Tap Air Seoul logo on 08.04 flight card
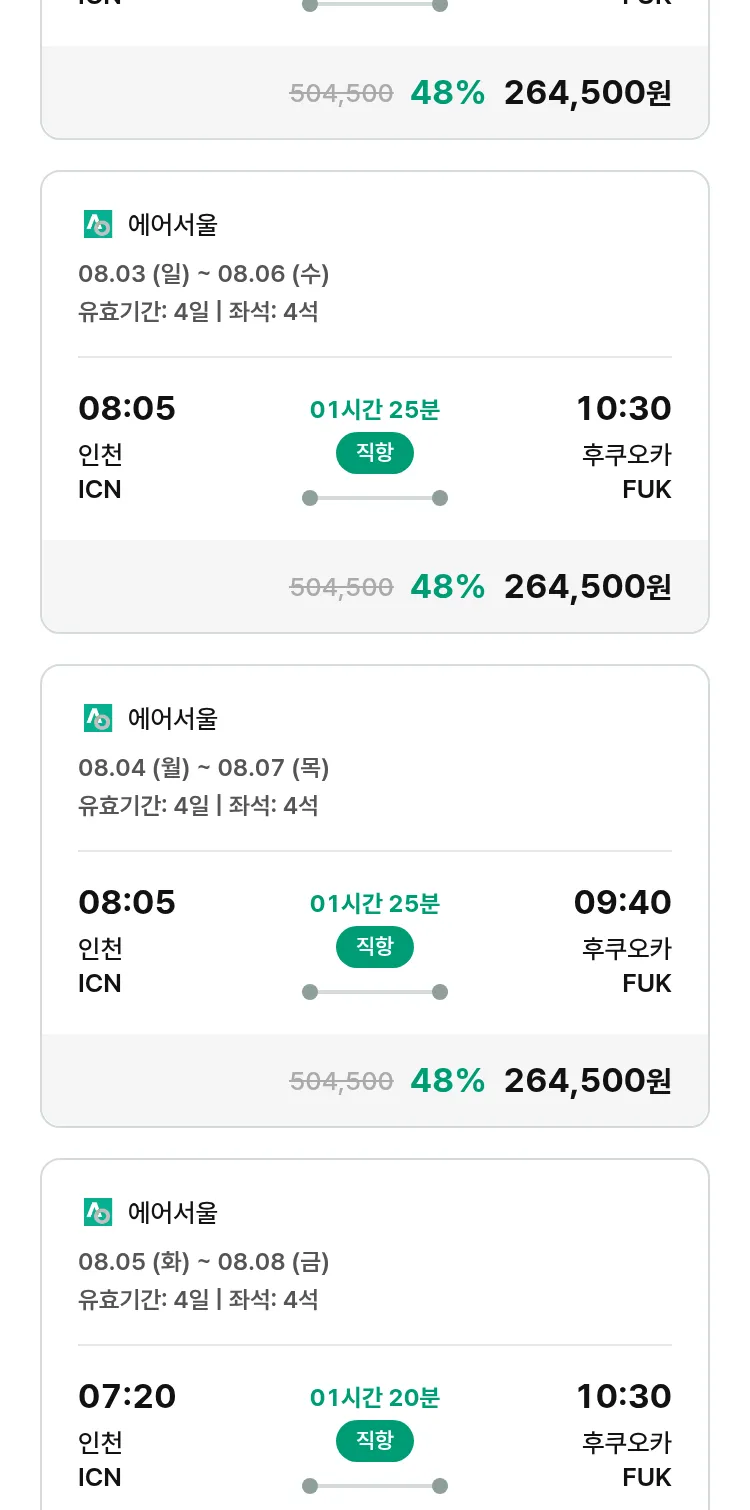750x1510 pixels. tap(98, 718)
